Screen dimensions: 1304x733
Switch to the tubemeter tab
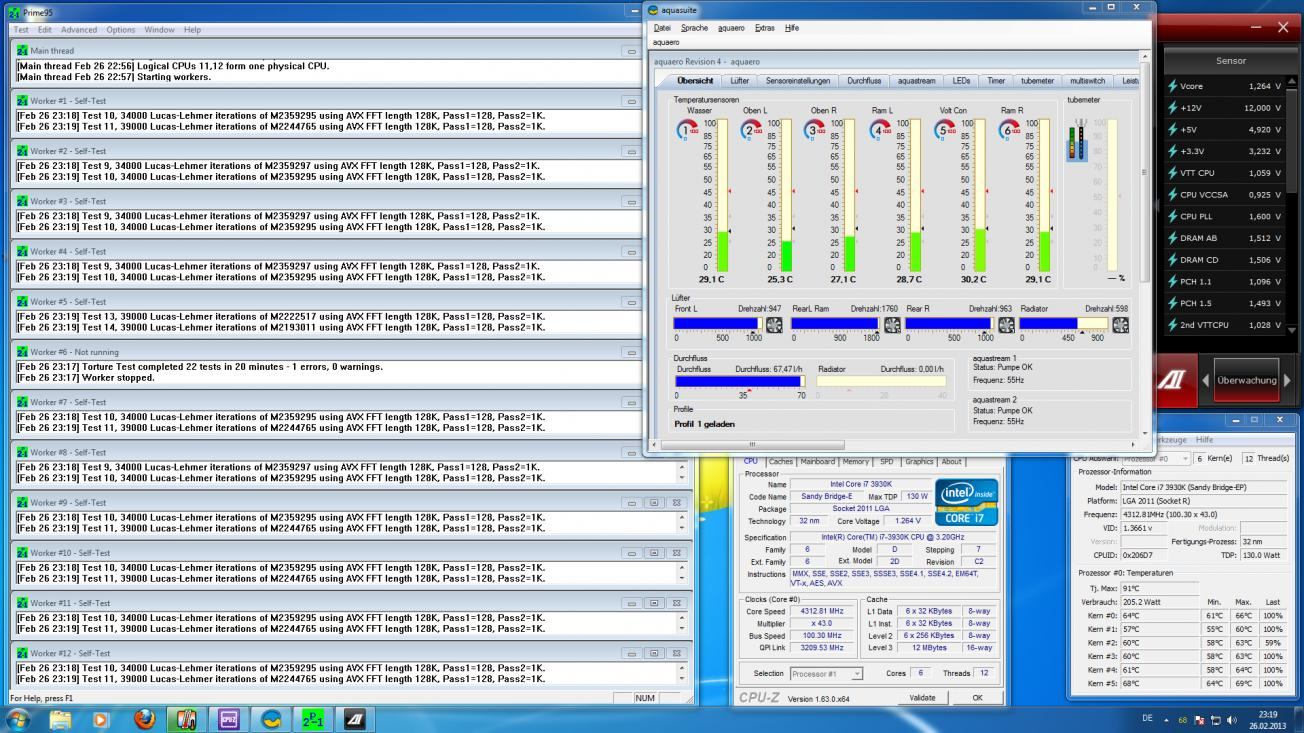tap(1037, 81)
